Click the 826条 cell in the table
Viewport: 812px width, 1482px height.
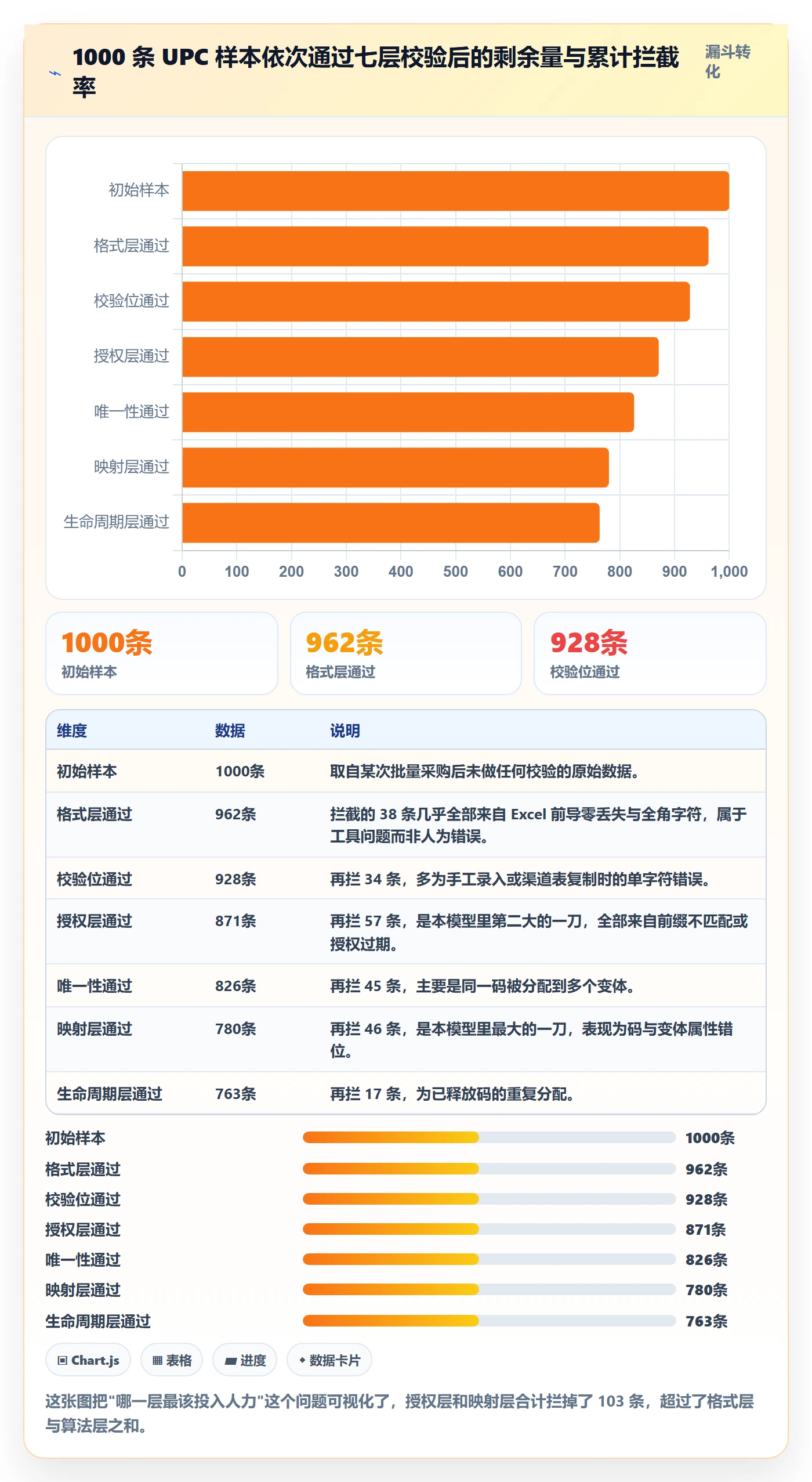235,986
